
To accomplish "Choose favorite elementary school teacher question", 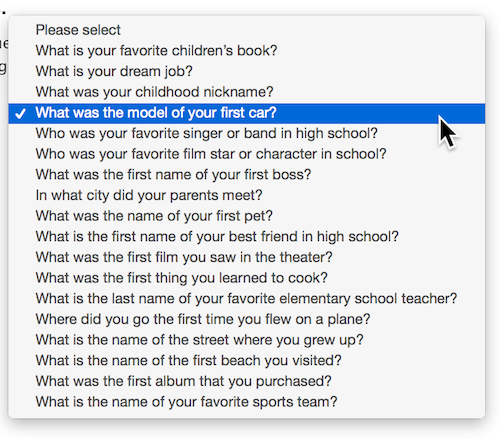I will pyautogui.click(x=247, y=299).
